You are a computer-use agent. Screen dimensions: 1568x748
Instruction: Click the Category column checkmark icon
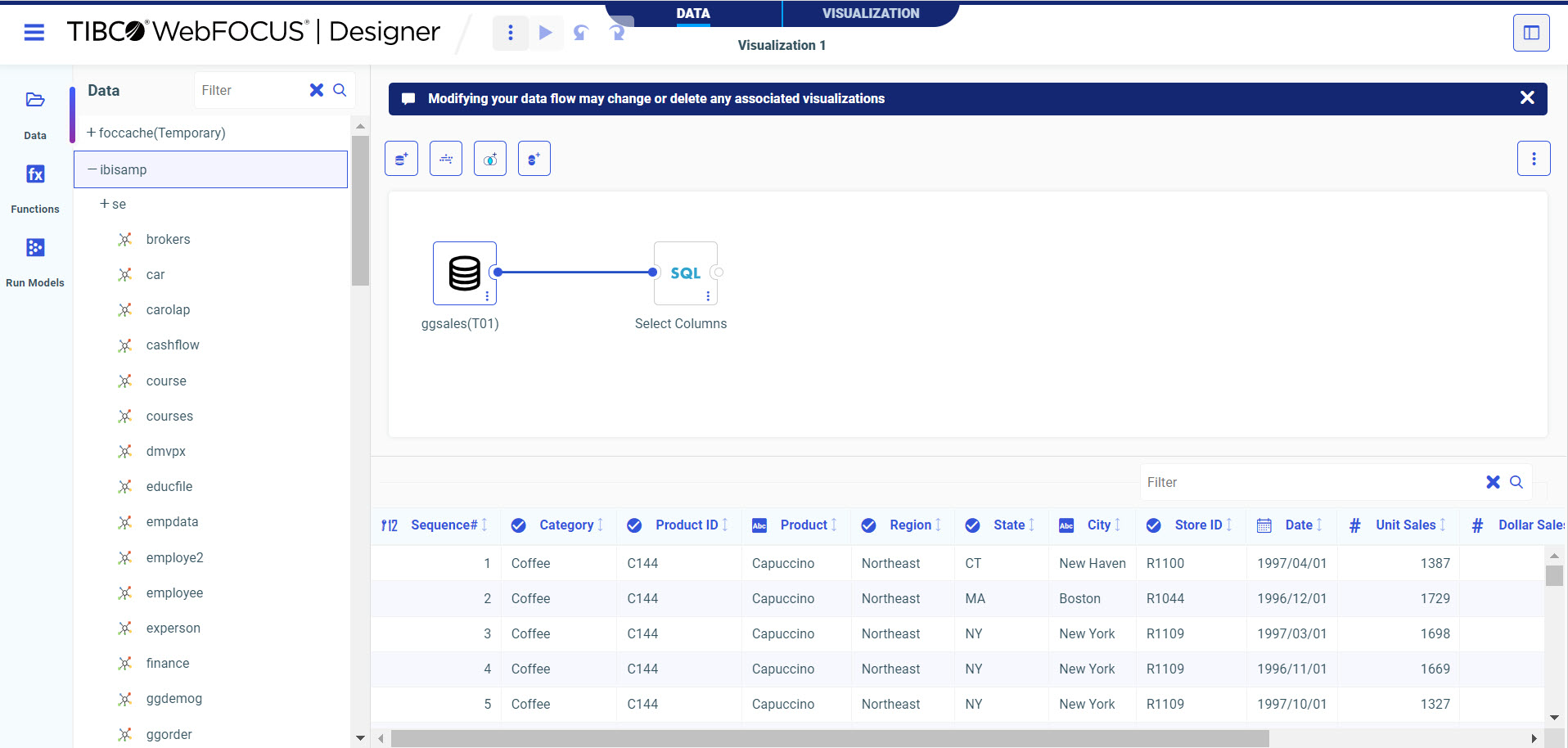pos(518,525)
